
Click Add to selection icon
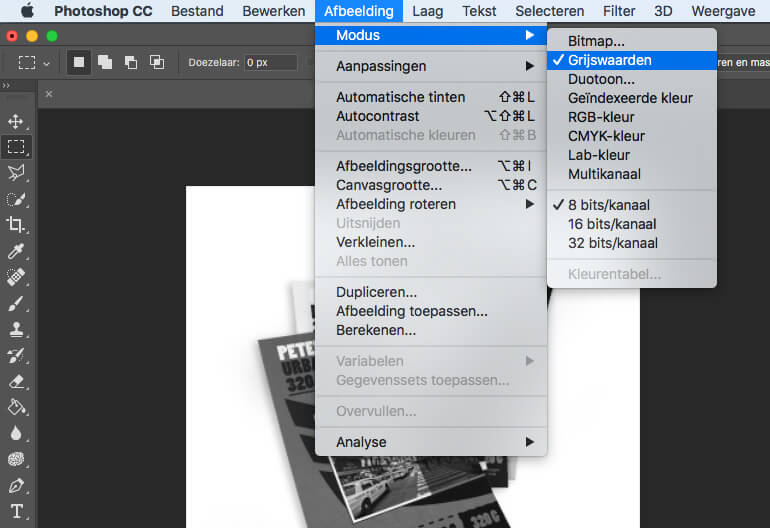(105, 62)
